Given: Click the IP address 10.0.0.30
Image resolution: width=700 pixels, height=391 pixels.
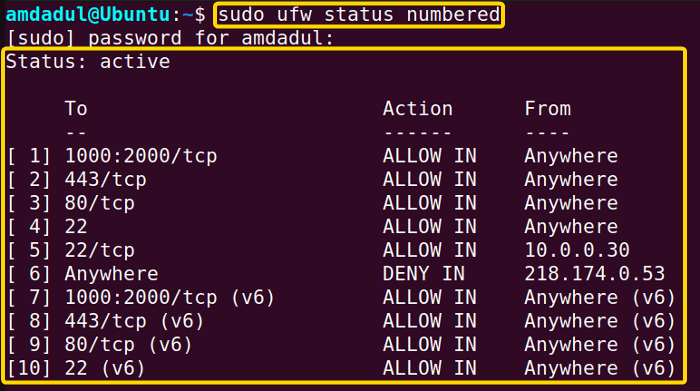Looking at the screenshot, I should pyautogui.click(x=577, y=250).
